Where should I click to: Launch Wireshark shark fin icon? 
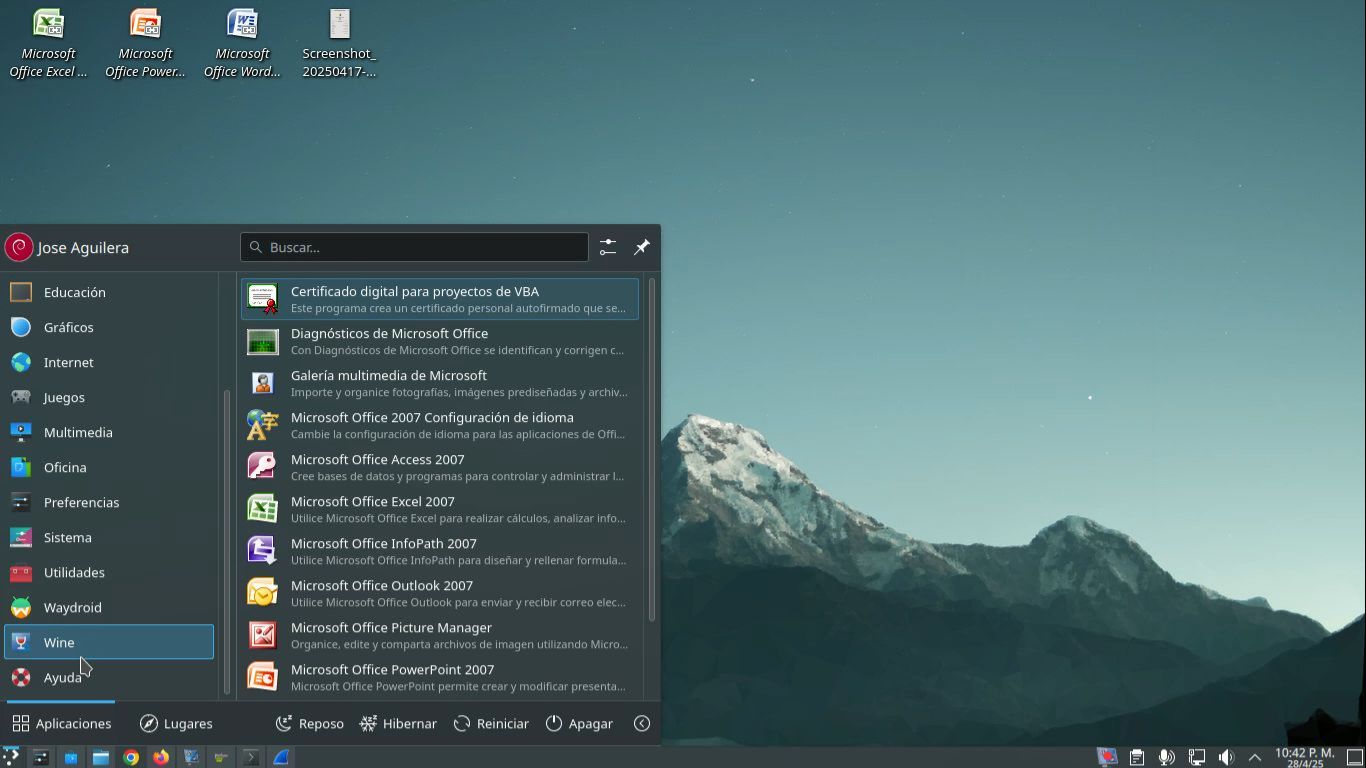(x=281, y=757)
